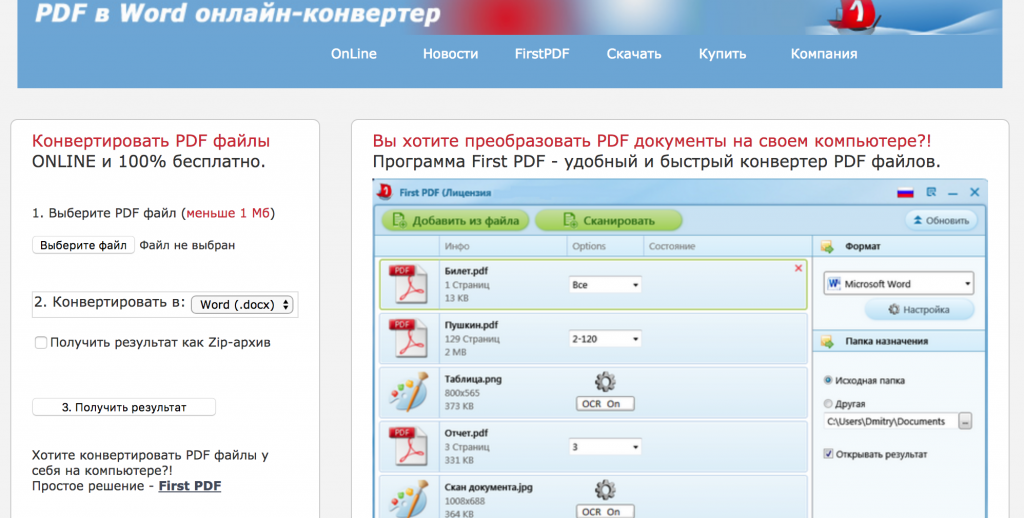Image resolution: width=1024 pixels, height=518 pixels.
Task: Toggle OCR On for Скан документа.jpg
Action: coord(605,511)
